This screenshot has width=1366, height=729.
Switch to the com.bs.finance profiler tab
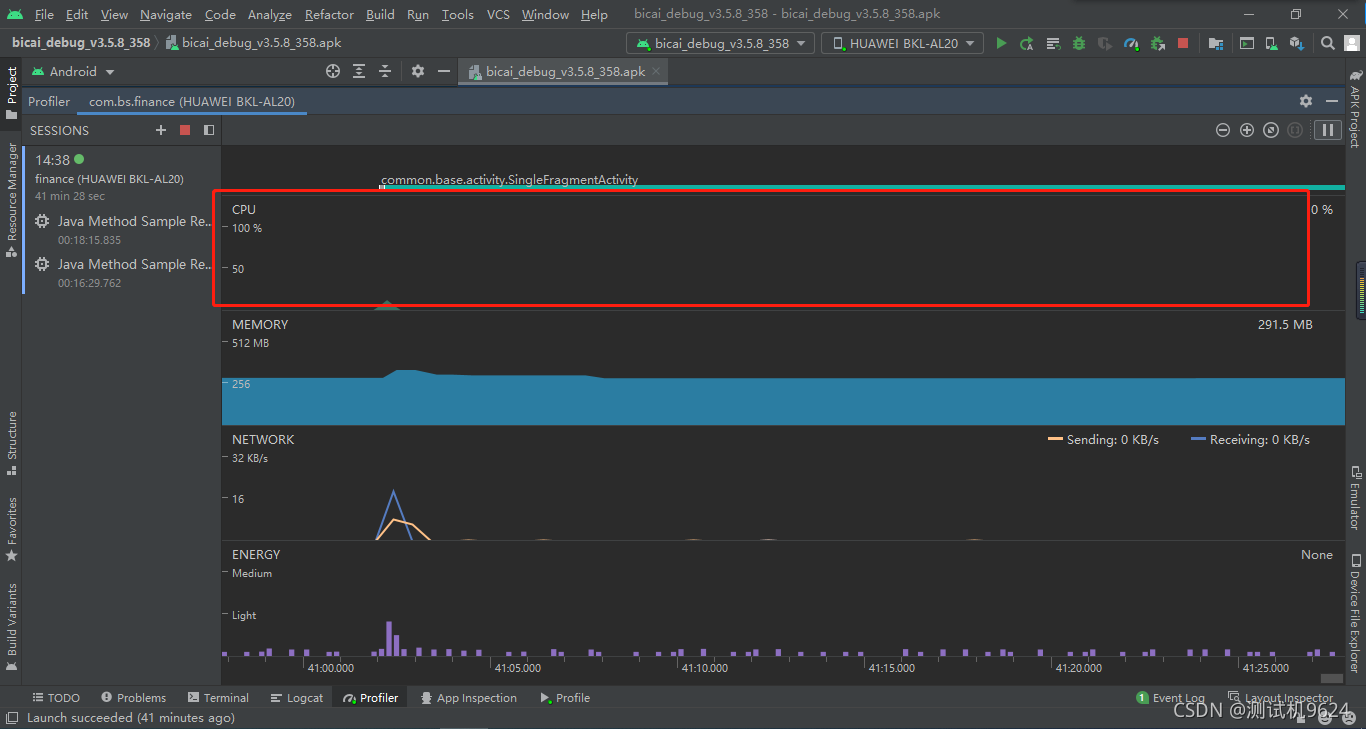[192, 101]
